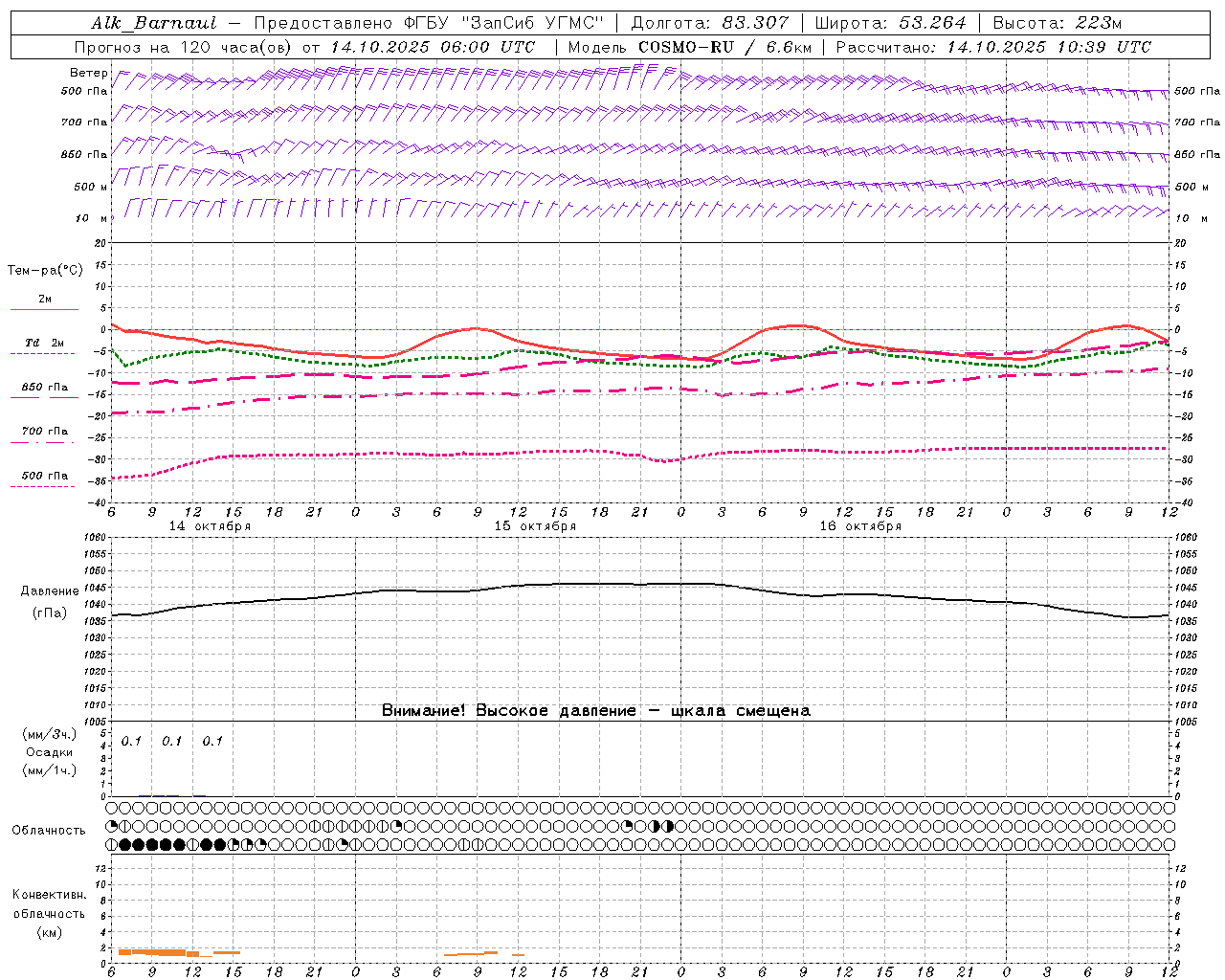Image resolution: width=1225 pixels, height=980 pixels.
Task: Click the '850 гПа' temperature legend entry
Action: pyautogui.click(x=45, y=388)
